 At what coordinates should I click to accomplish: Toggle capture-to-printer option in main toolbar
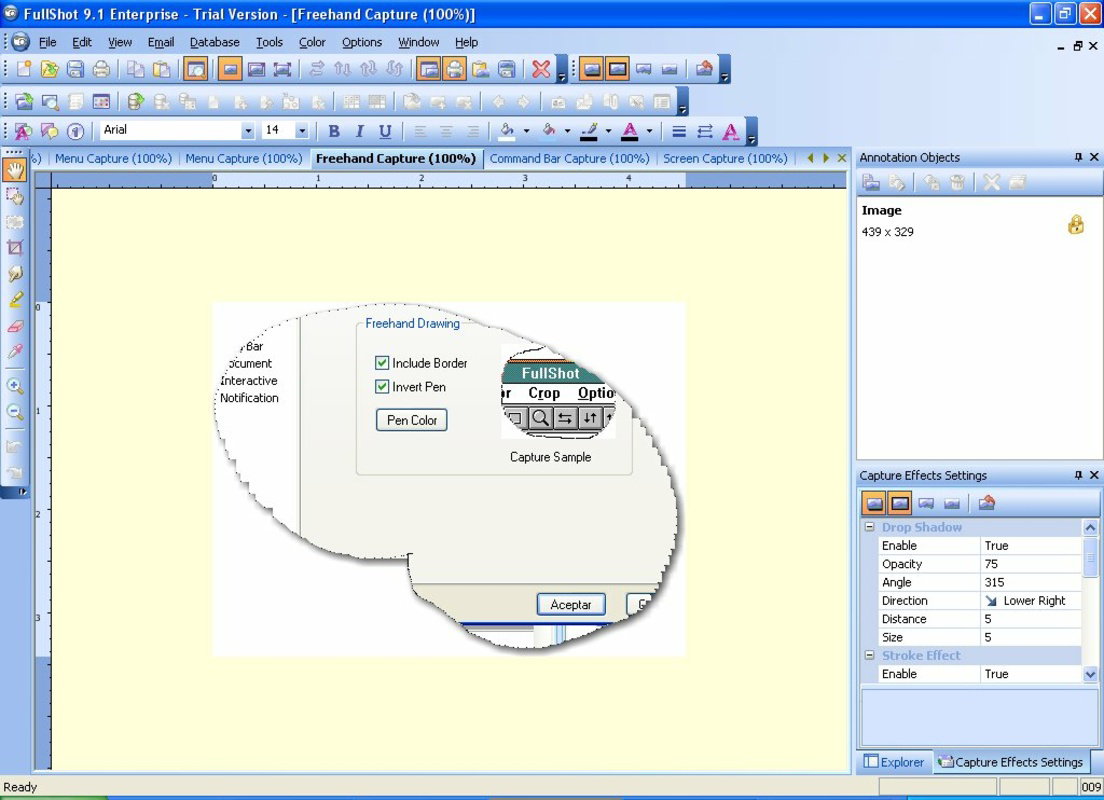(455, 69)
